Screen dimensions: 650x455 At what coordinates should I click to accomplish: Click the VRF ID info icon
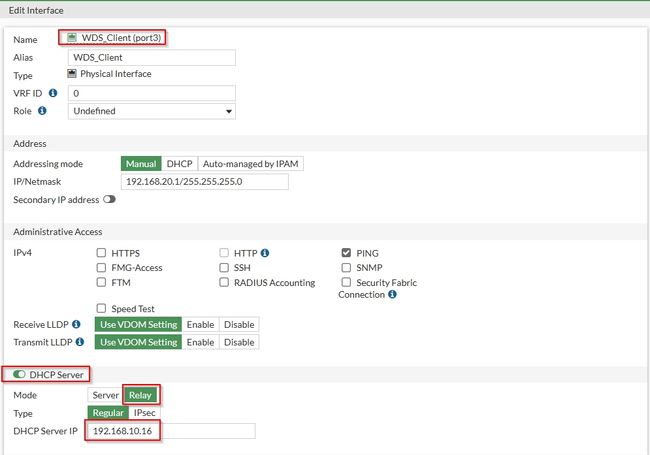[53, 93]
